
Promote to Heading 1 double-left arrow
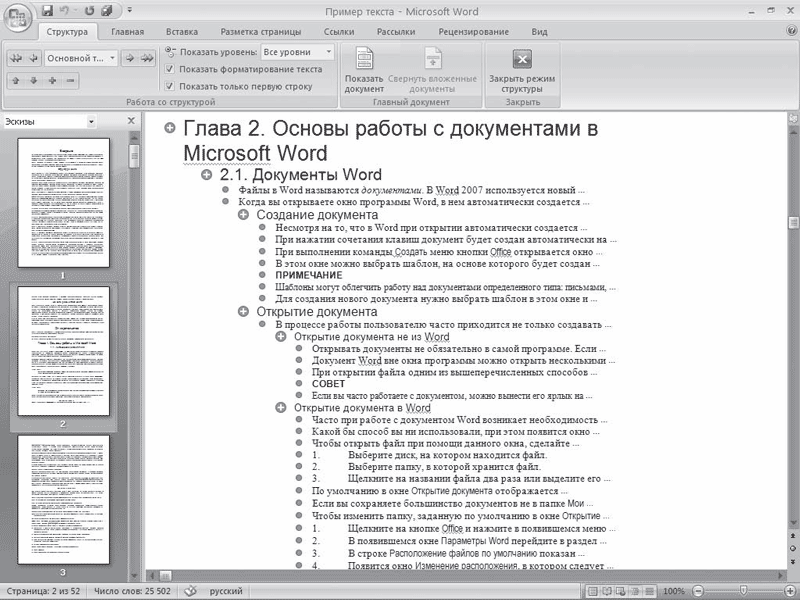(x=16, y=58)
